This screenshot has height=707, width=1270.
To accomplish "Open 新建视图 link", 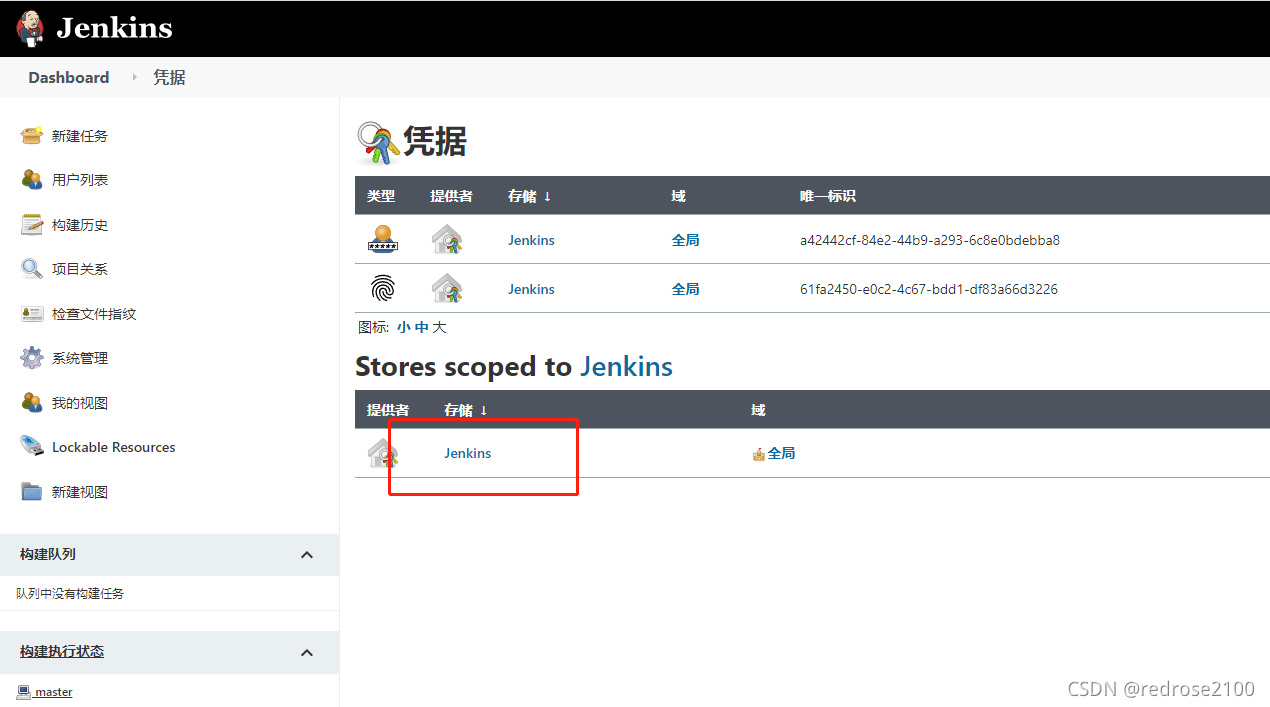I will (80, 492).
